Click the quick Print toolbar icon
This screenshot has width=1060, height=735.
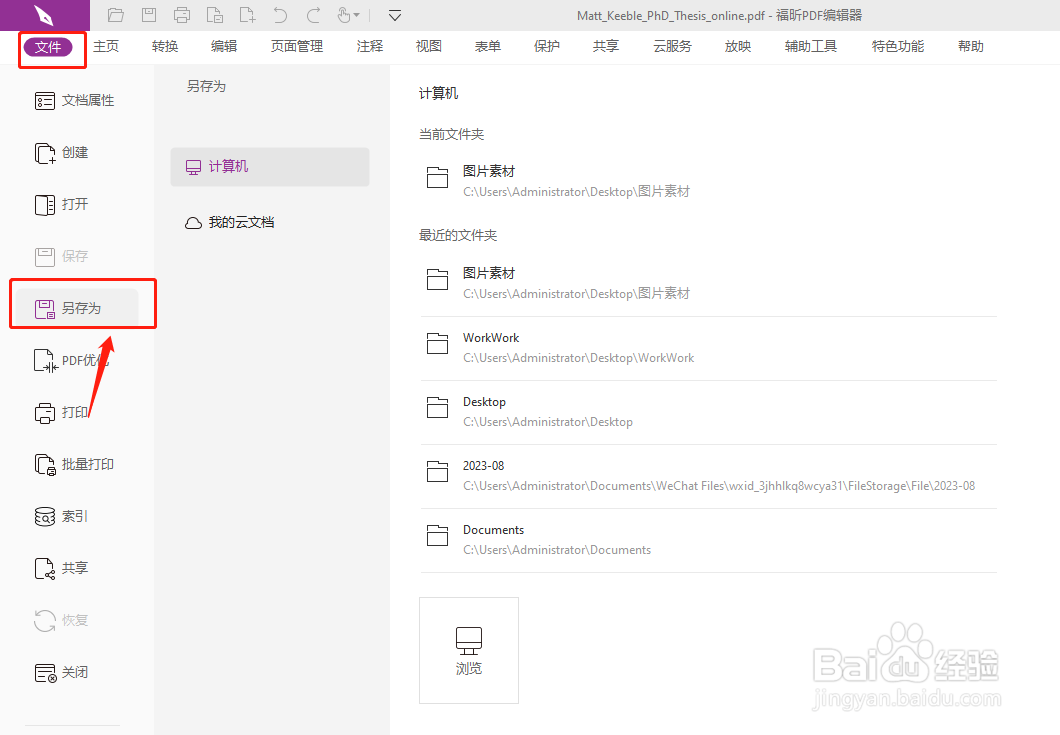[181, 15]
